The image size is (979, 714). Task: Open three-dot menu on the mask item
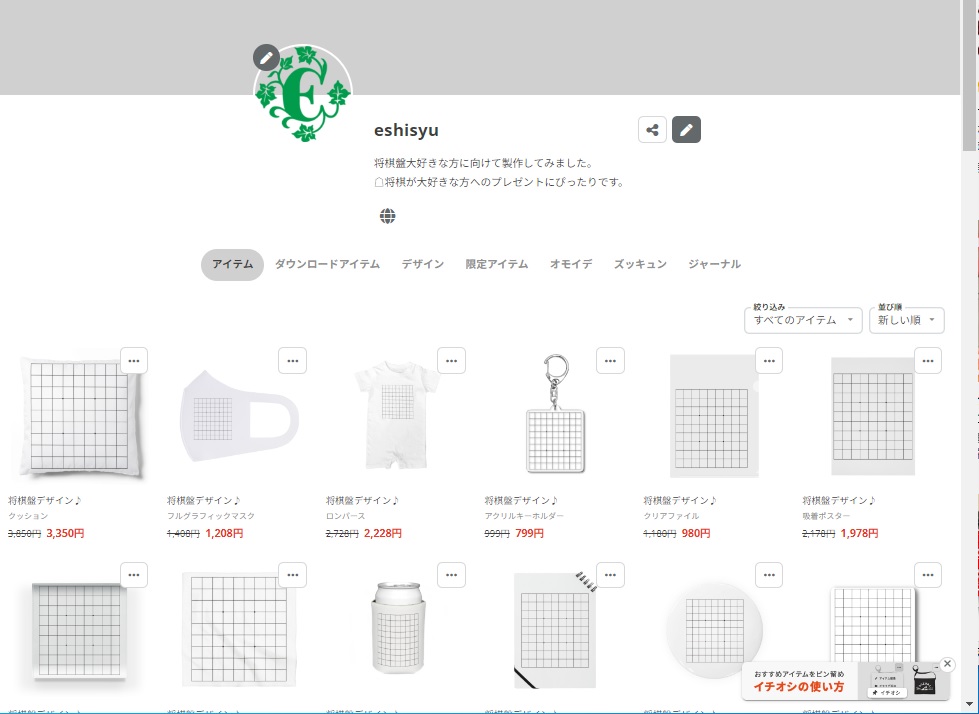point(292,361)
